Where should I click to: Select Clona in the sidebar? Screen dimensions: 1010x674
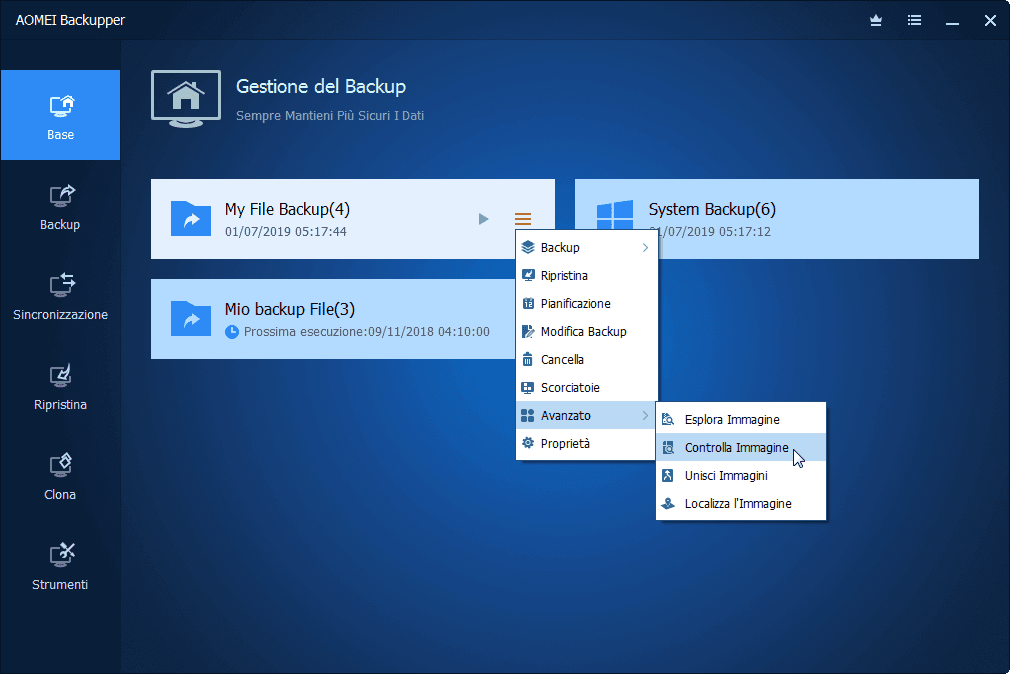[60, 477]
